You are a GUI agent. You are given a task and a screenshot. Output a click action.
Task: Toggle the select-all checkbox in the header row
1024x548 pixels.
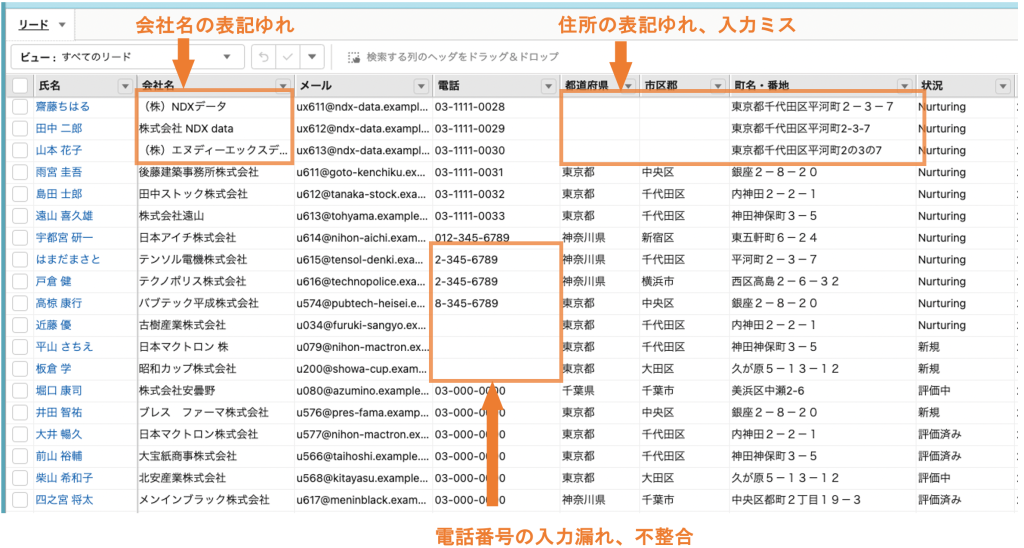pos(20,86)
